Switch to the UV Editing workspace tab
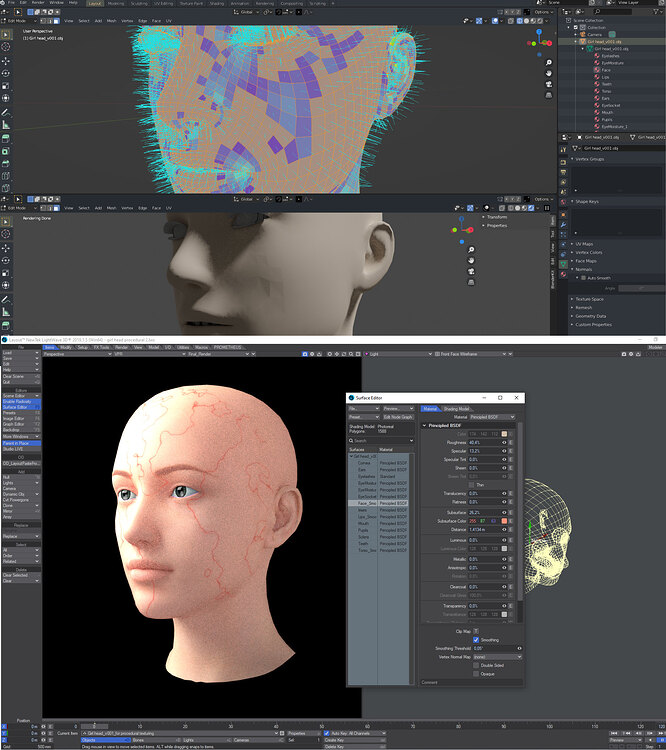 (164, 3)
